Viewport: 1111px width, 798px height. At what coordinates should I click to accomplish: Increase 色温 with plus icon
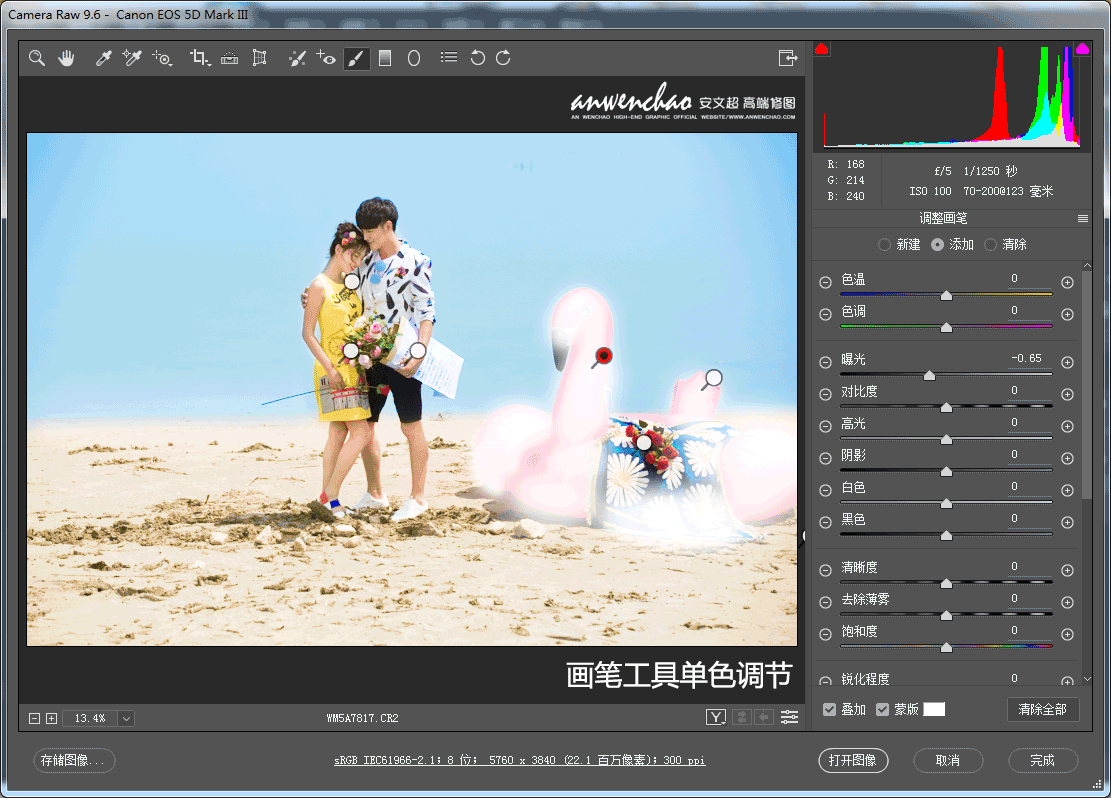coord(1067,282)
